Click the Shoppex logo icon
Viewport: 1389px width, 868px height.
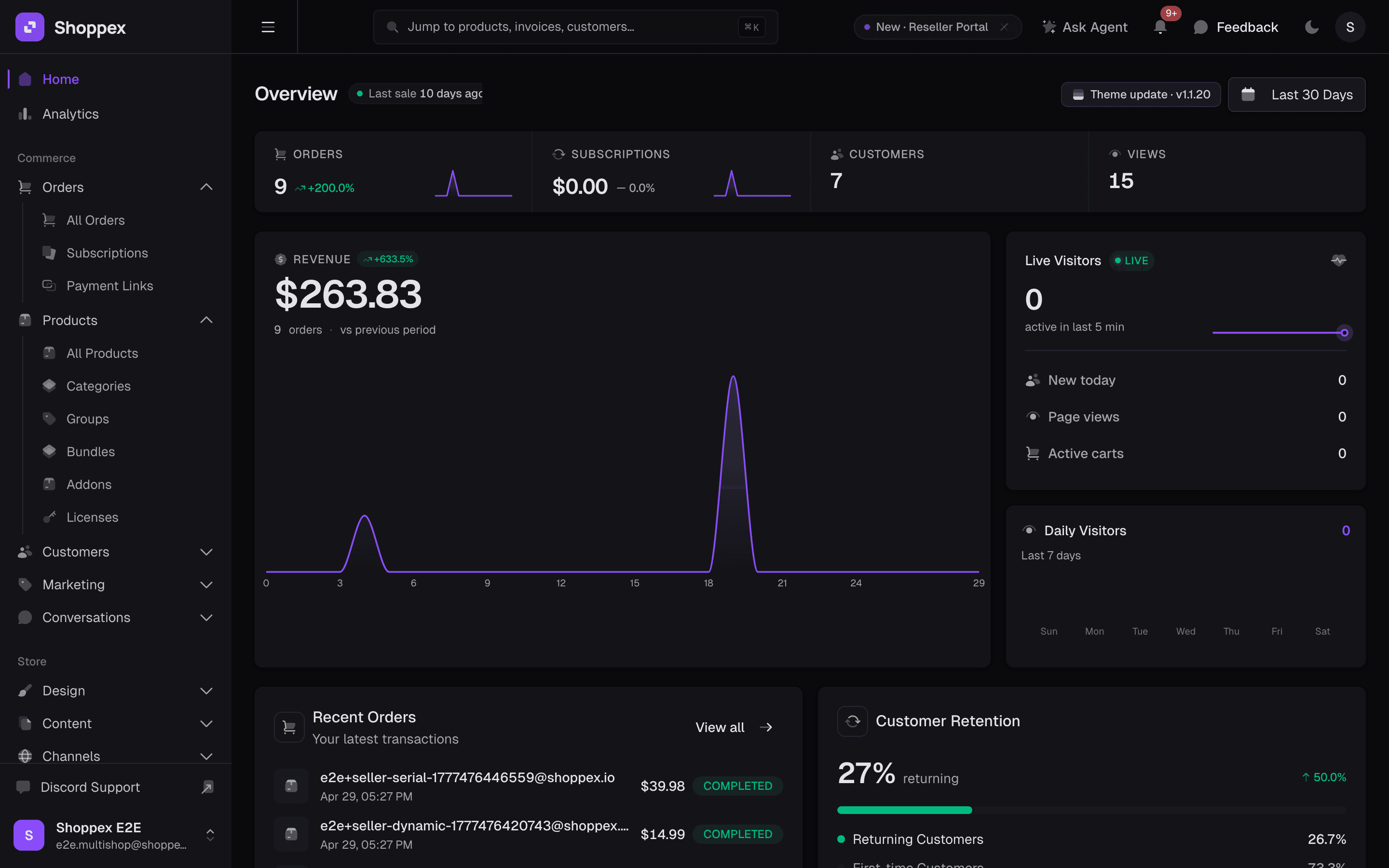pos(29,27)
